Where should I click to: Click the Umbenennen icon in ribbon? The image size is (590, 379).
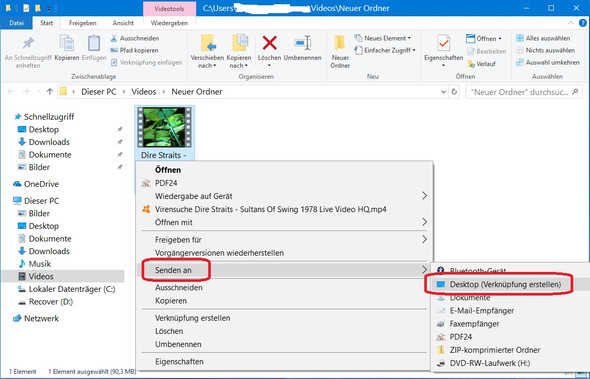click(303, 43)
